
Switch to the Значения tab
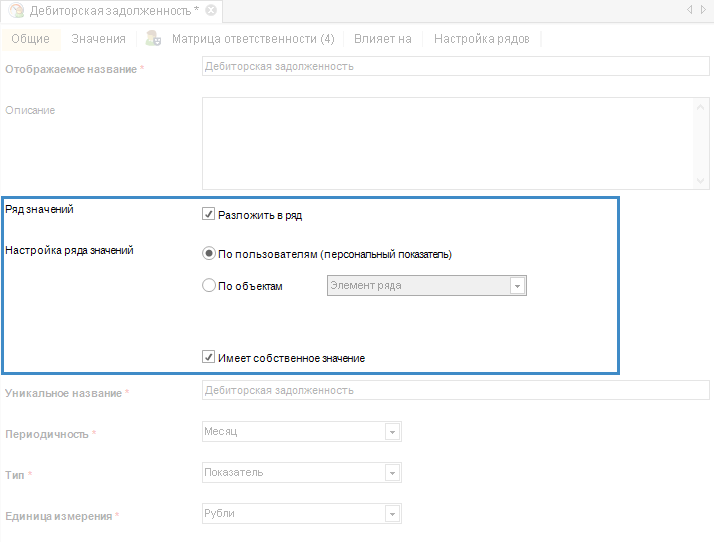pyautogui.click(x=98, y=39)
